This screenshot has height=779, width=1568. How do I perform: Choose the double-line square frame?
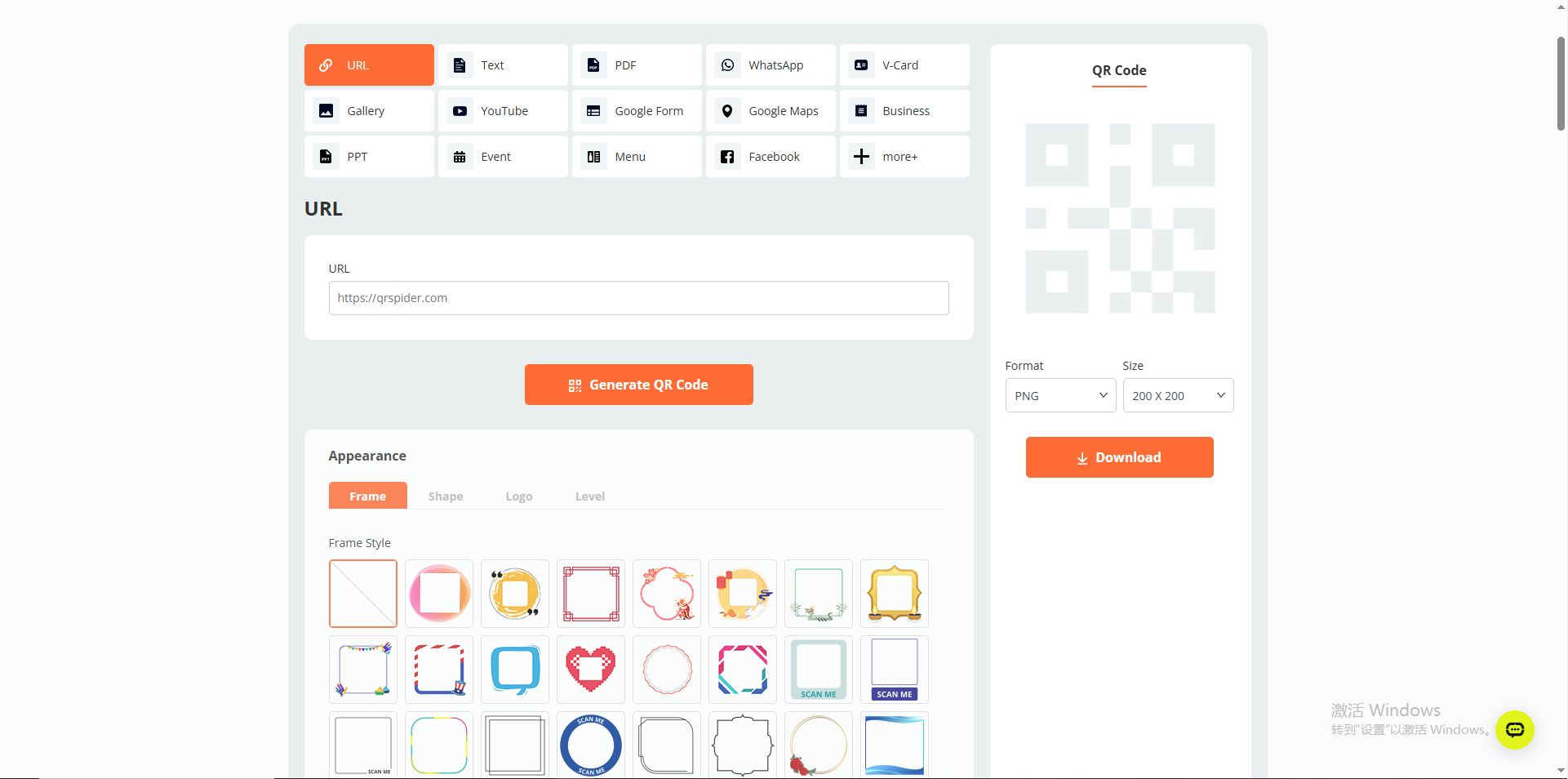[515, 745]
